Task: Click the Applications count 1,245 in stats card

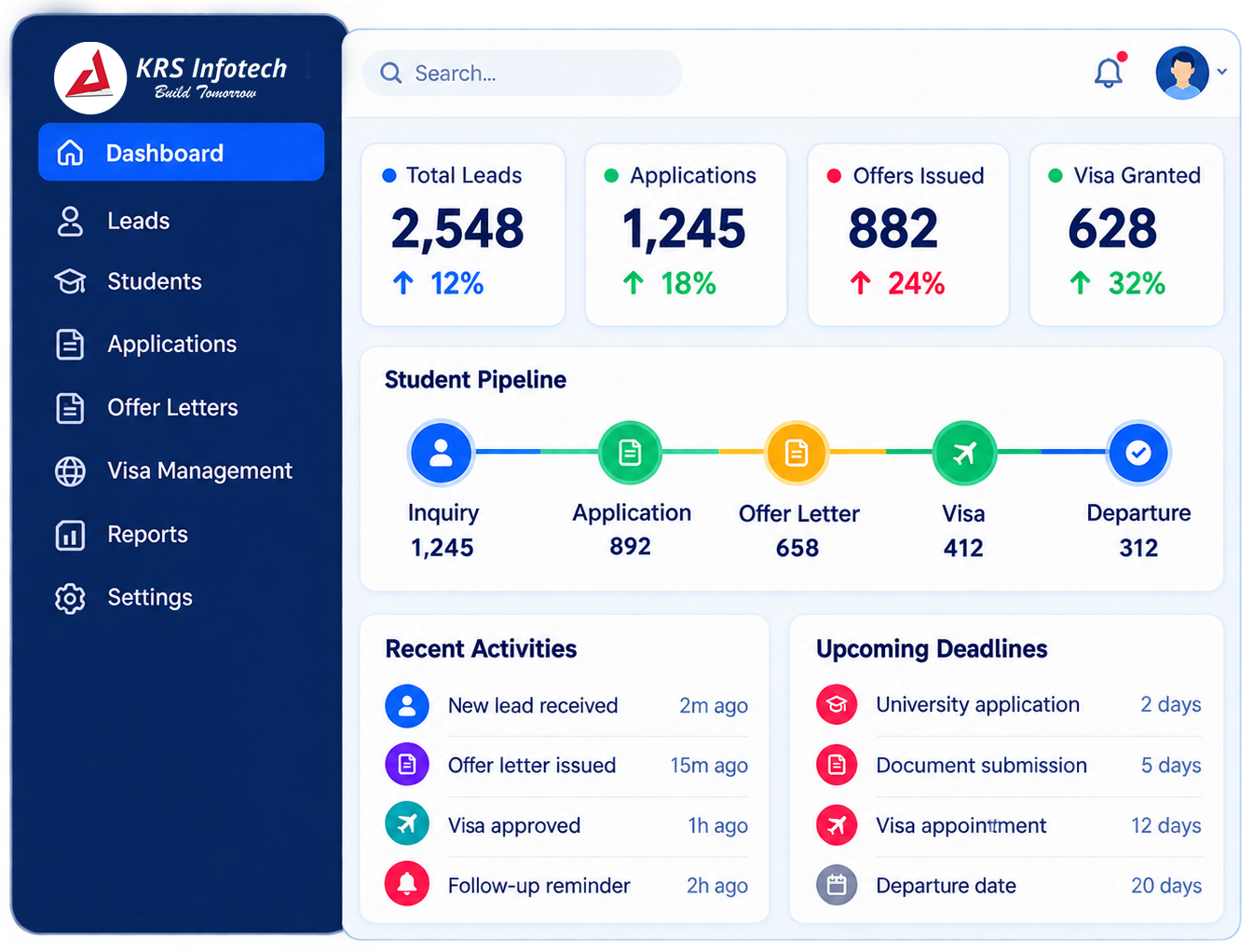Action: [684, 229]
